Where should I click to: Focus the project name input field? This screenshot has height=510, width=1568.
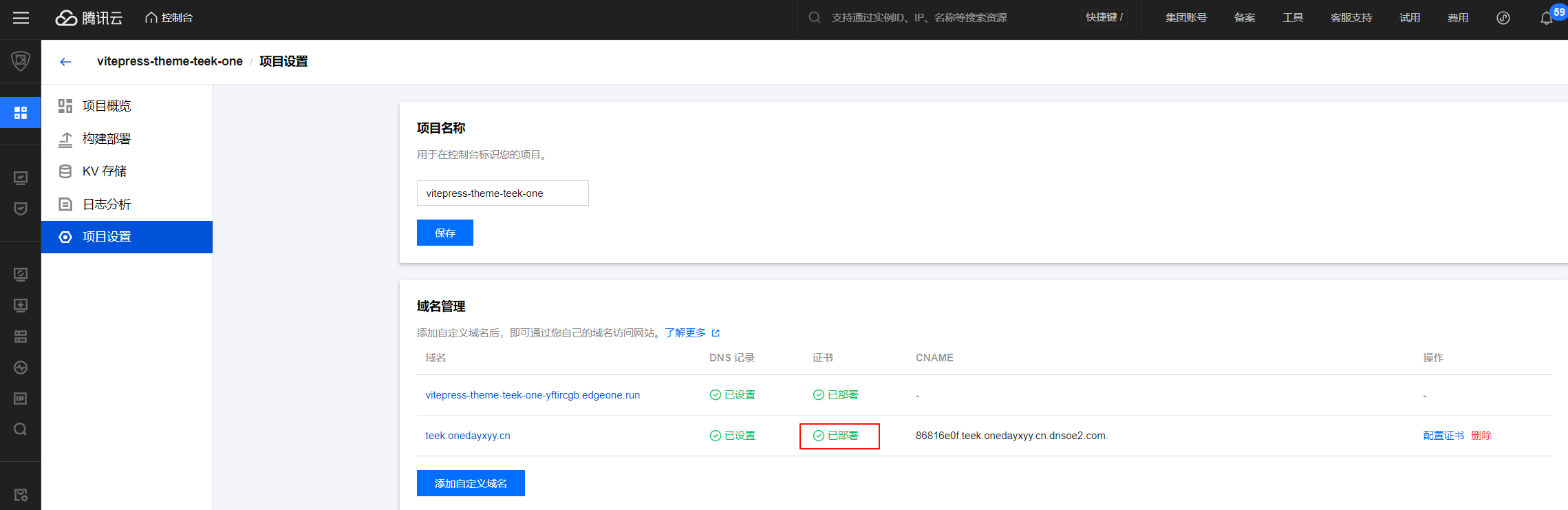tap(502, 193)
